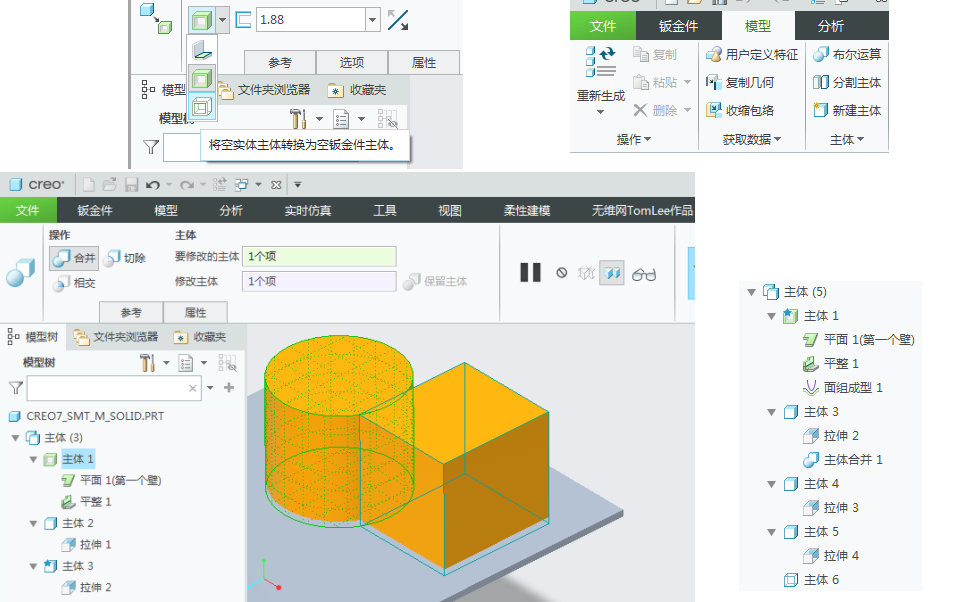Image resolution: width=960 pixels, height=602 pixels.
Task: Open the 属性 panel in the dashboard
Action: pyautogui.click(x=195, y=312)
